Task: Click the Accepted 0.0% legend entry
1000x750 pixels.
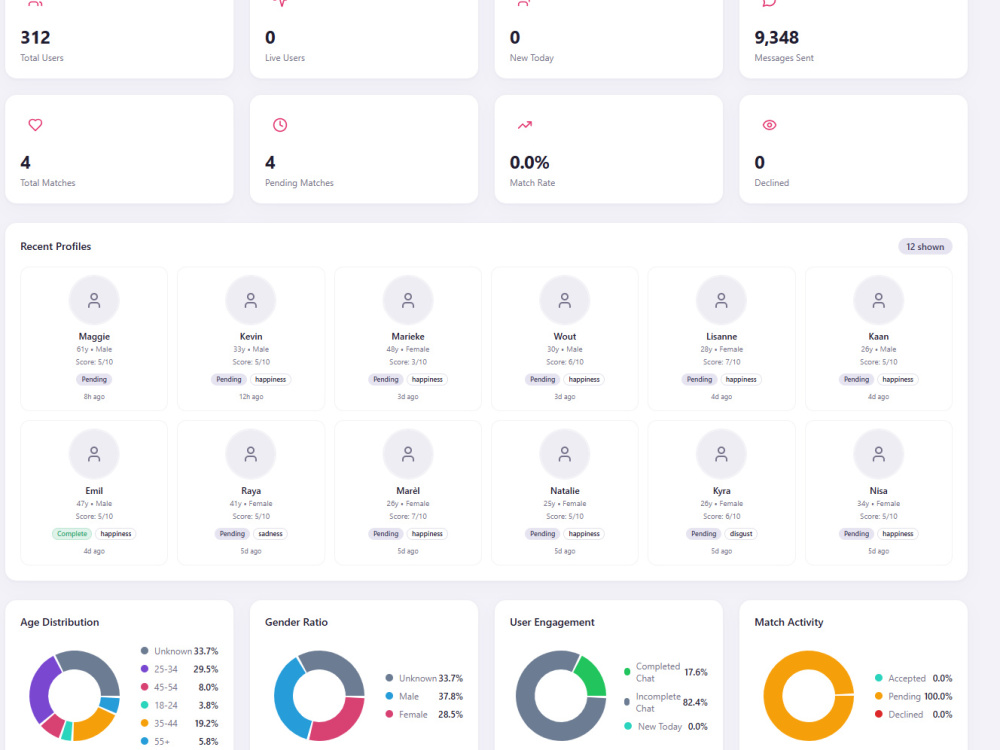Action: coord(913,678)
